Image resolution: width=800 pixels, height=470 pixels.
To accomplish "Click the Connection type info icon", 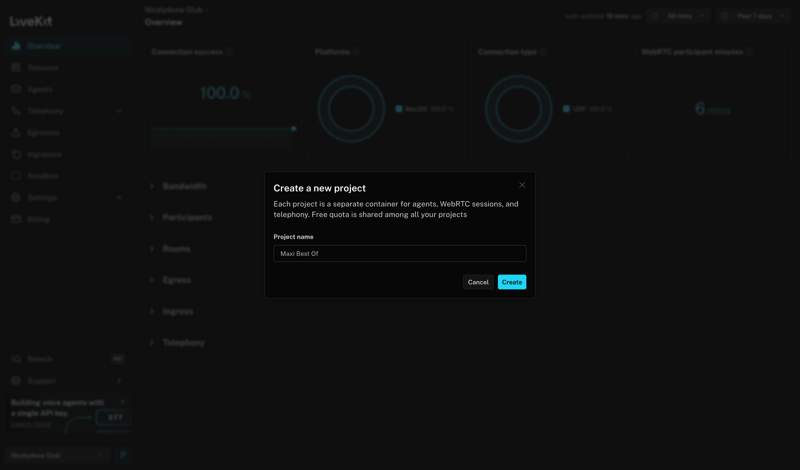I will click(543, 52).
